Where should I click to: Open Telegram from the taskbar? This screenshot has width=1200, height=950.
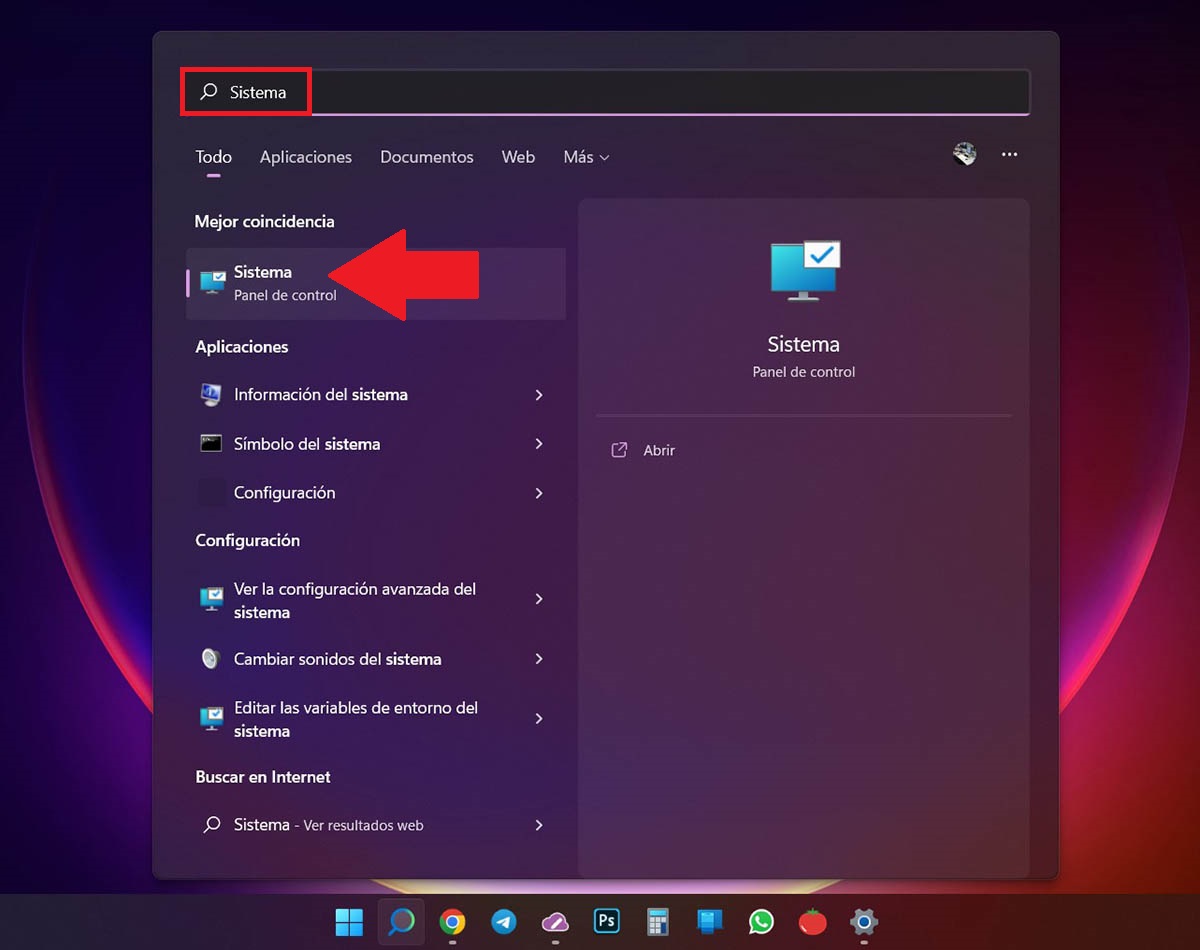point(504,922)
